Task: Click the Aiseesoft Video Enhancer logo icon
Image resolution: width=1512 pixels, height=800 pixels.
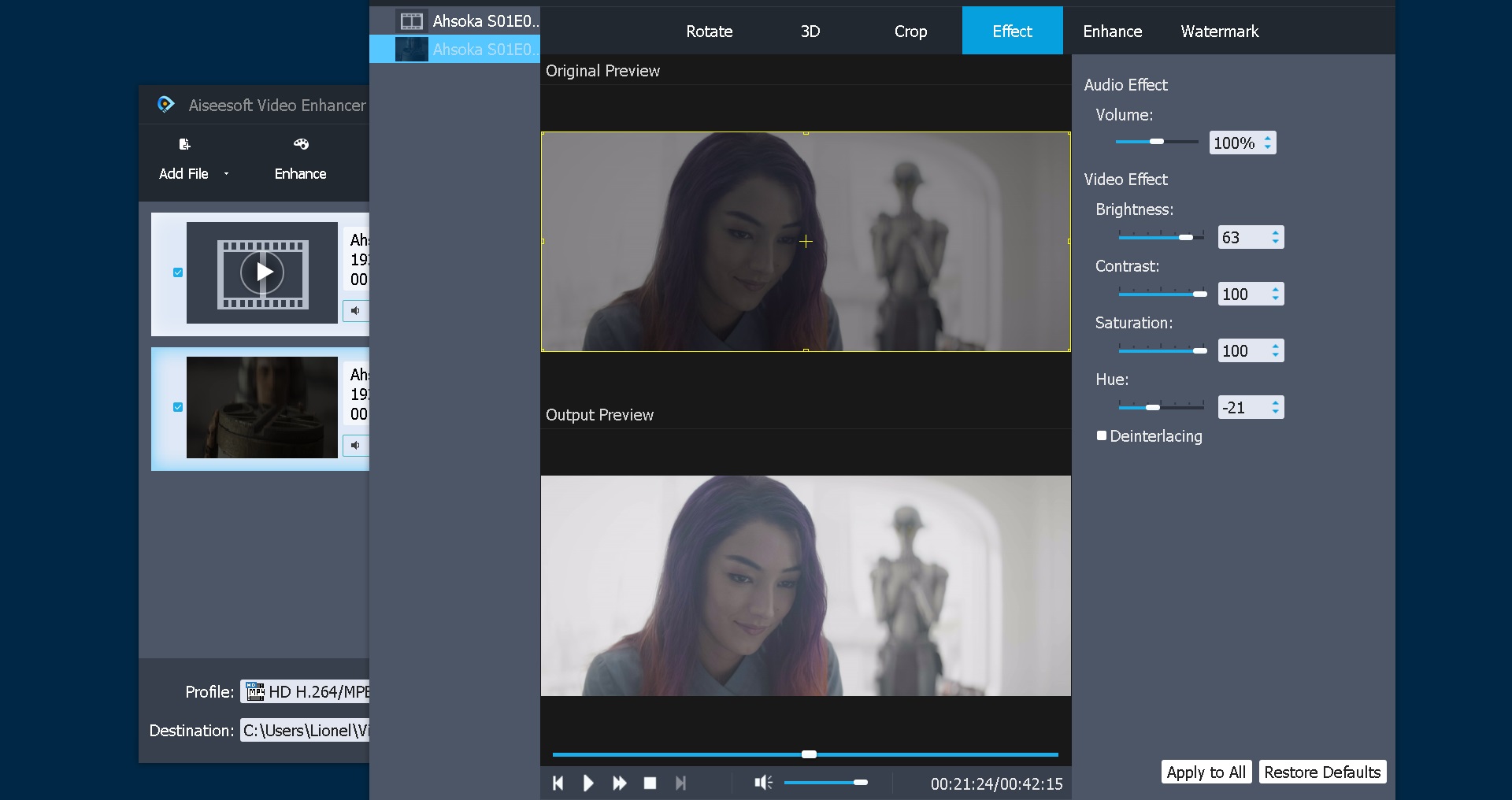Action: (165, 104)
